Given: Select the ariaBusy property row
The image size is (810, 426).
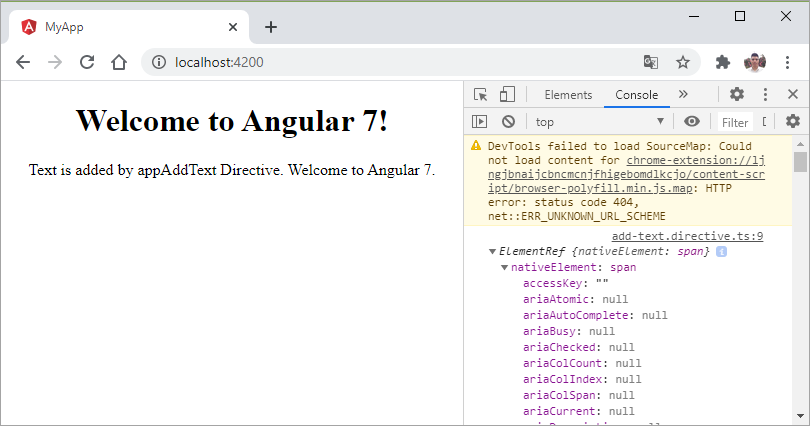Looking at the screenshot, I should point(569,332).
